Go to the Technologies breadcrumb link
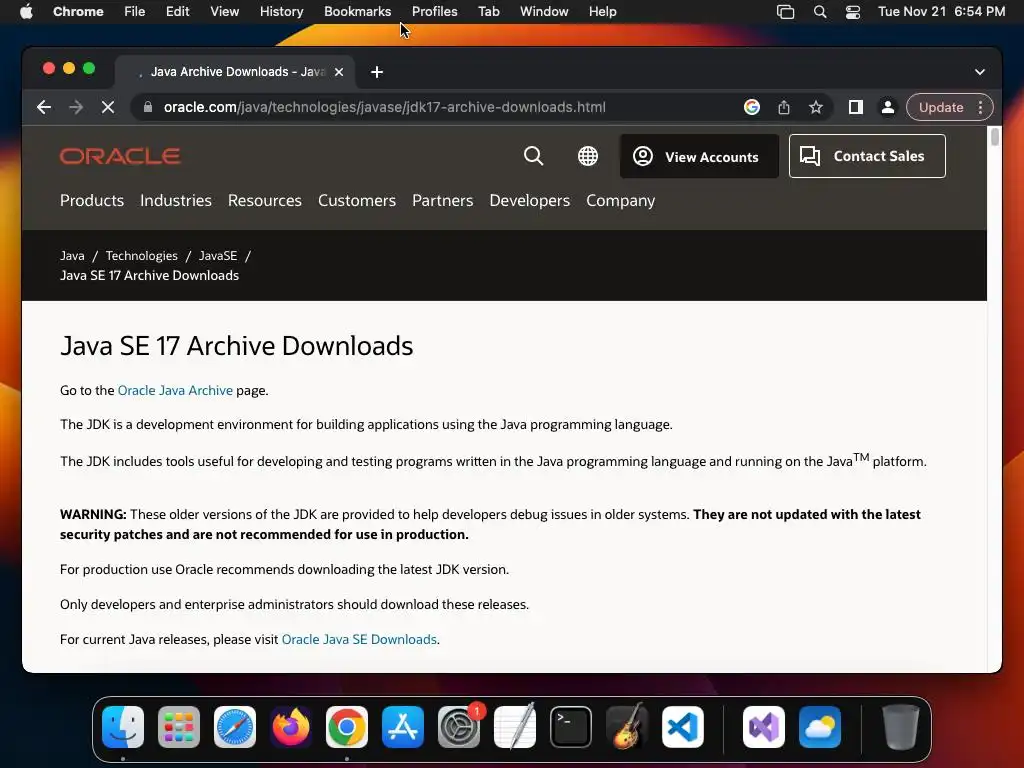Screen dimensions: 1024x768 pyautogui.click(x=142, y=255)
